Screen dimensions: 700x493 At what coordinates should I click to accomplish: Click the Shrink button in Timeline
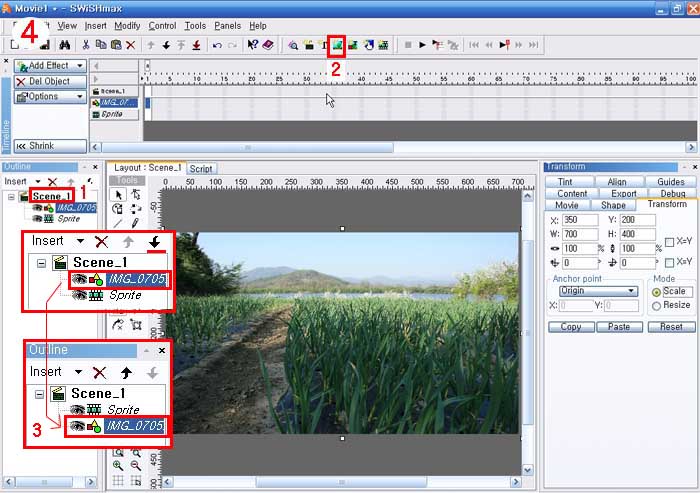50,146
